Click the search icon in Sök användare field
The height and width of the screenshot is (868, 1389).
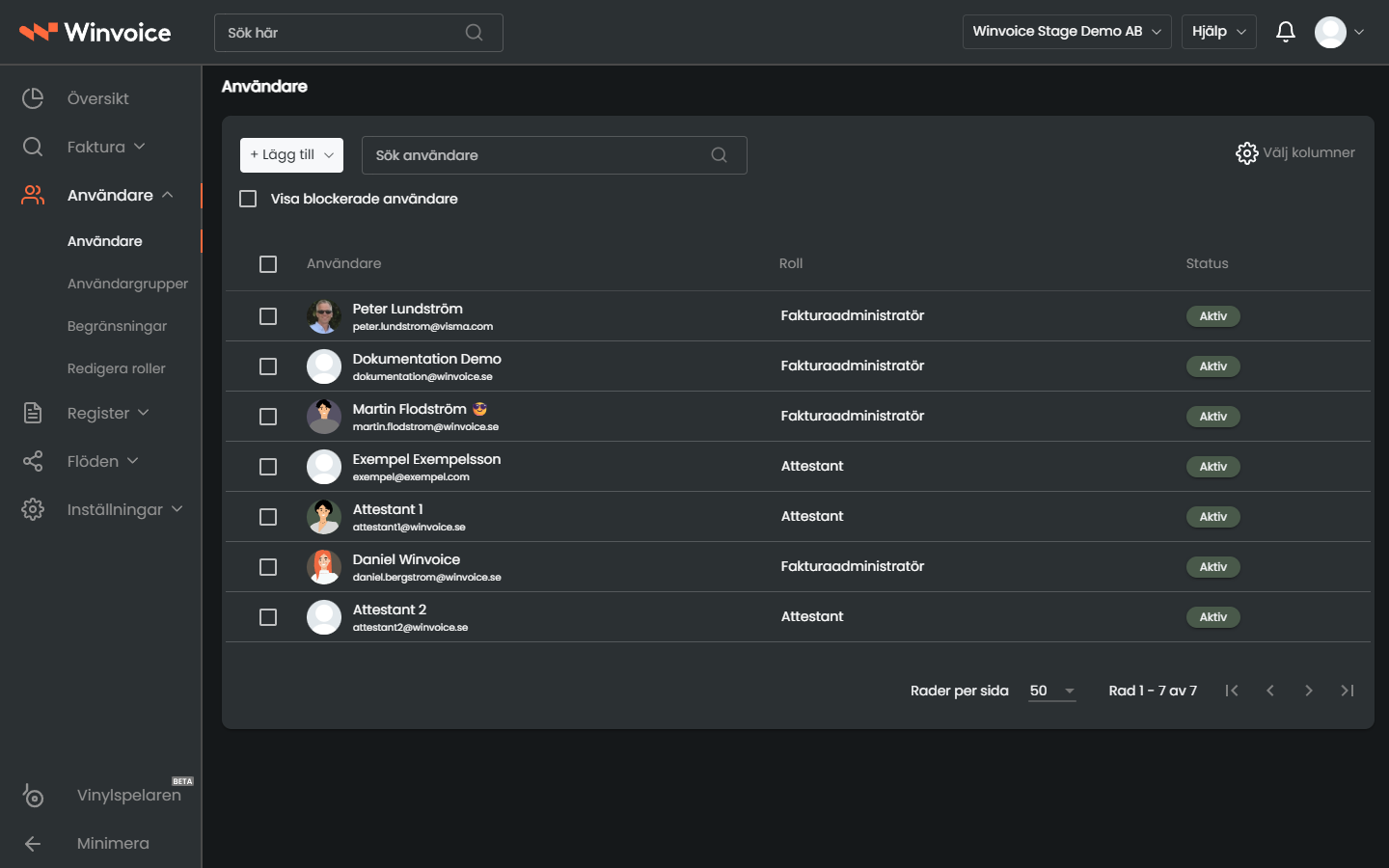[719, 155]
